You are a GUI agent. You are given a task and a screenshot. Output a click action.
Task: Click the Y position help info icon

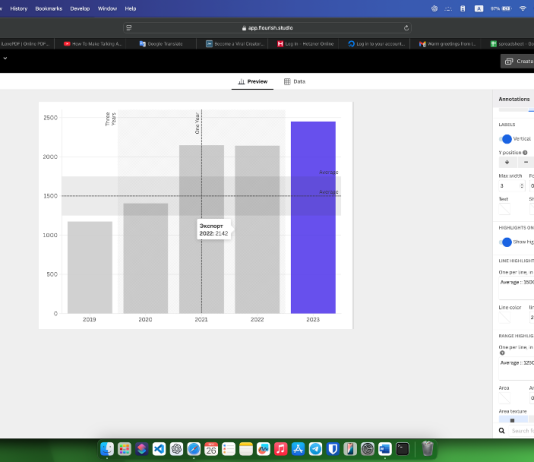click(525, 153)
